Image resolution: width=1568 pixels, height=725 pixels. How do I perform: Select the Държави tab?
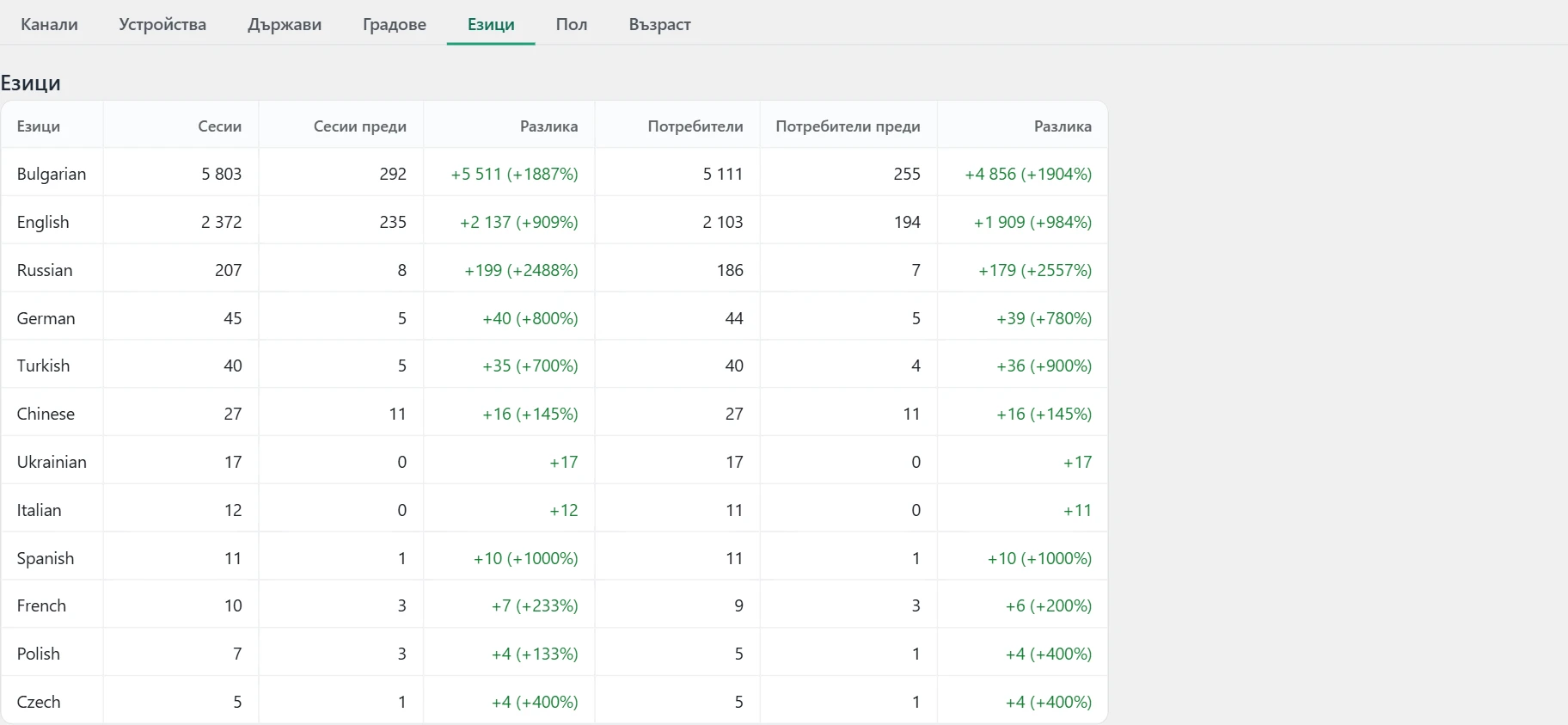coord(285,24)
